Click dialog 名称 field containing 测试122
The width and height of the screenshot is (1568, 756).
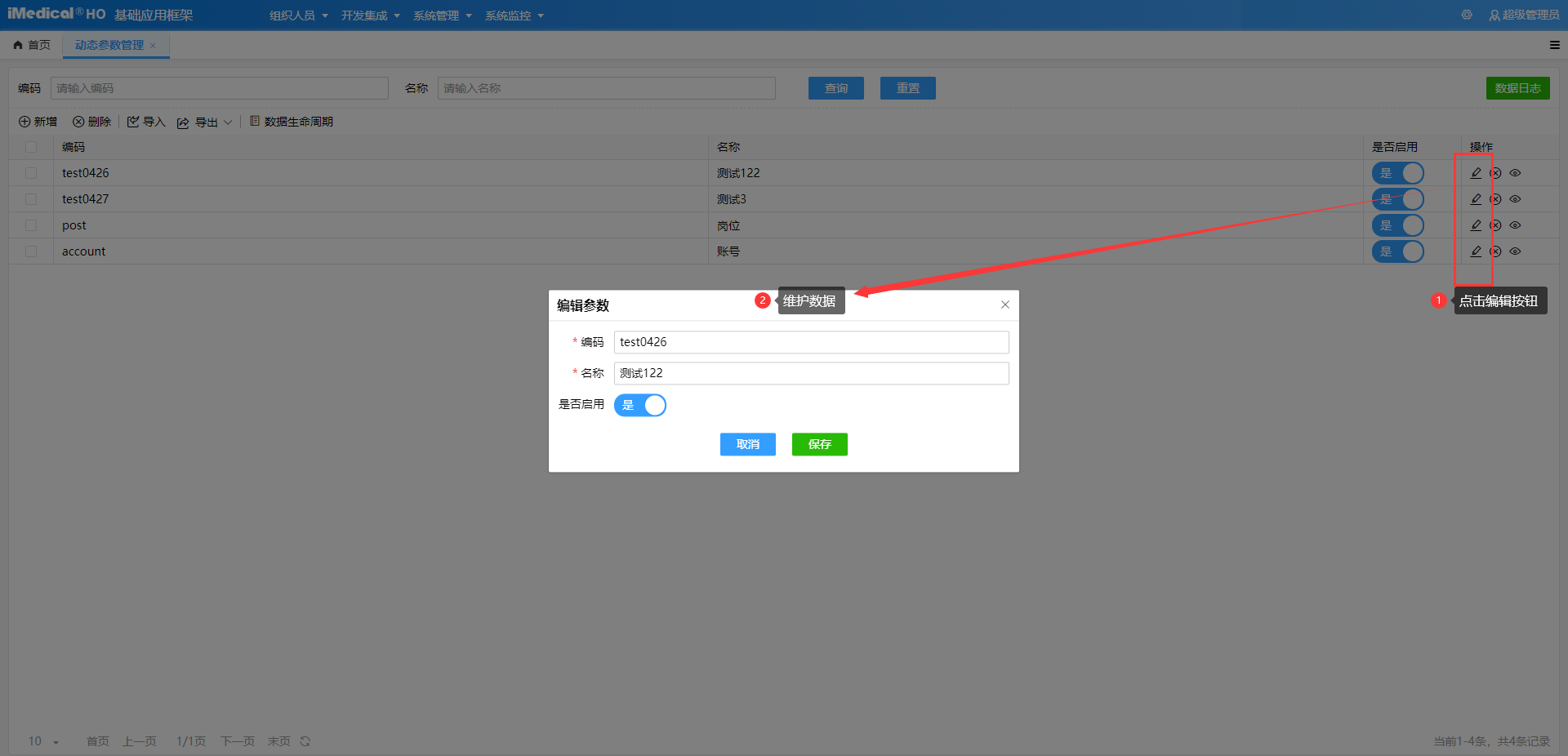click(x=812, y=373)
